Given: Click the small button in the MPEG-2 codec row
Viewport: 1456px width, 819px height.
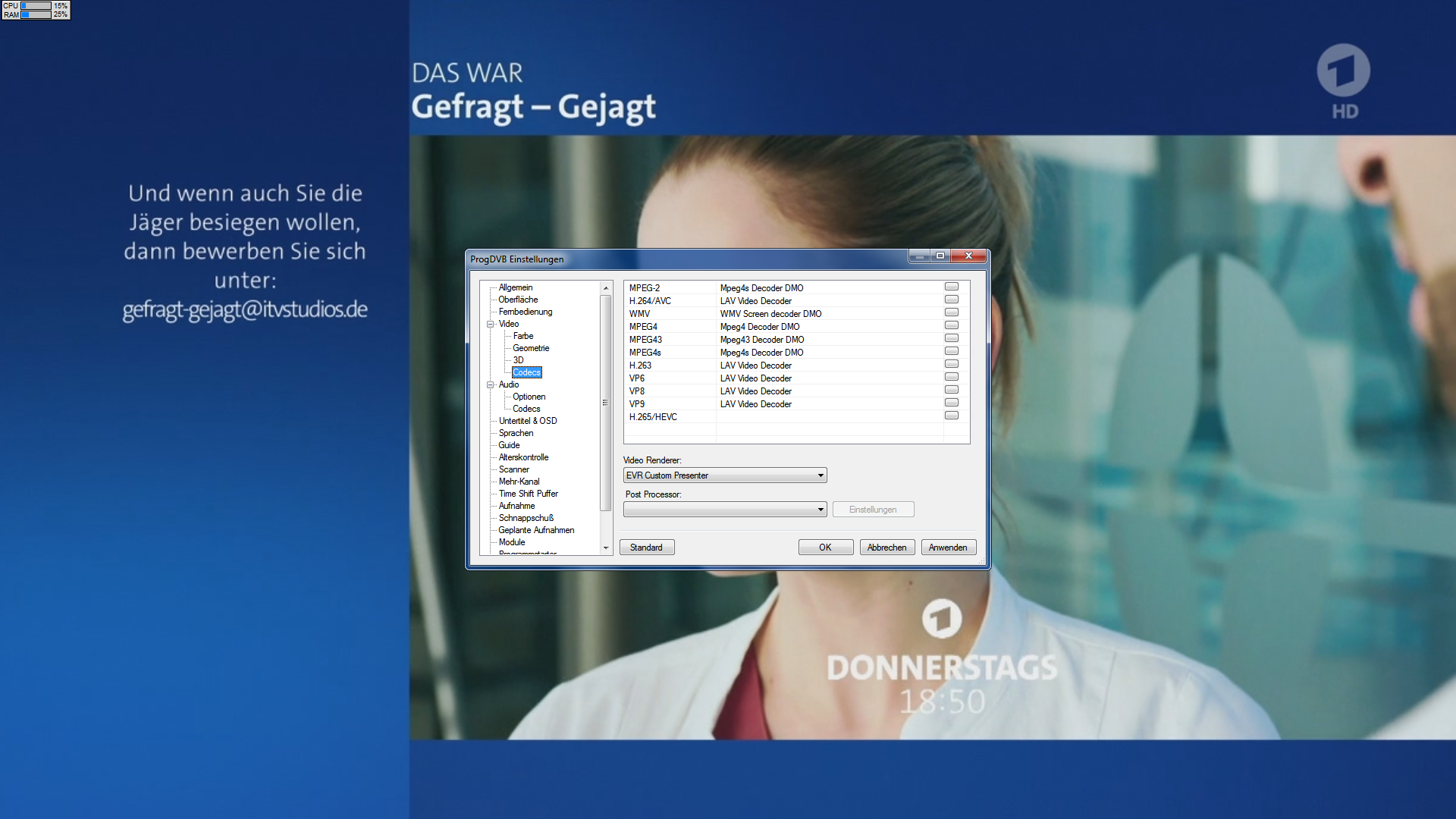Looking at the screenshot, I should point(952,287).
